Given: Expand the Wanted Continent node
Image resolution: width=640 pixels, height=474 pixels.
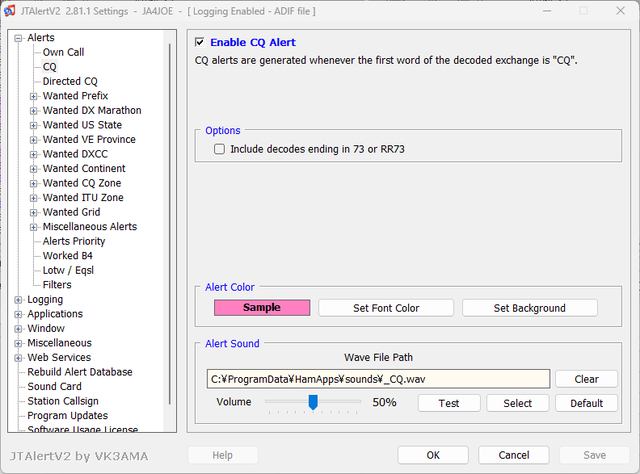Looking at the screenshot, I should coord(33,169).
